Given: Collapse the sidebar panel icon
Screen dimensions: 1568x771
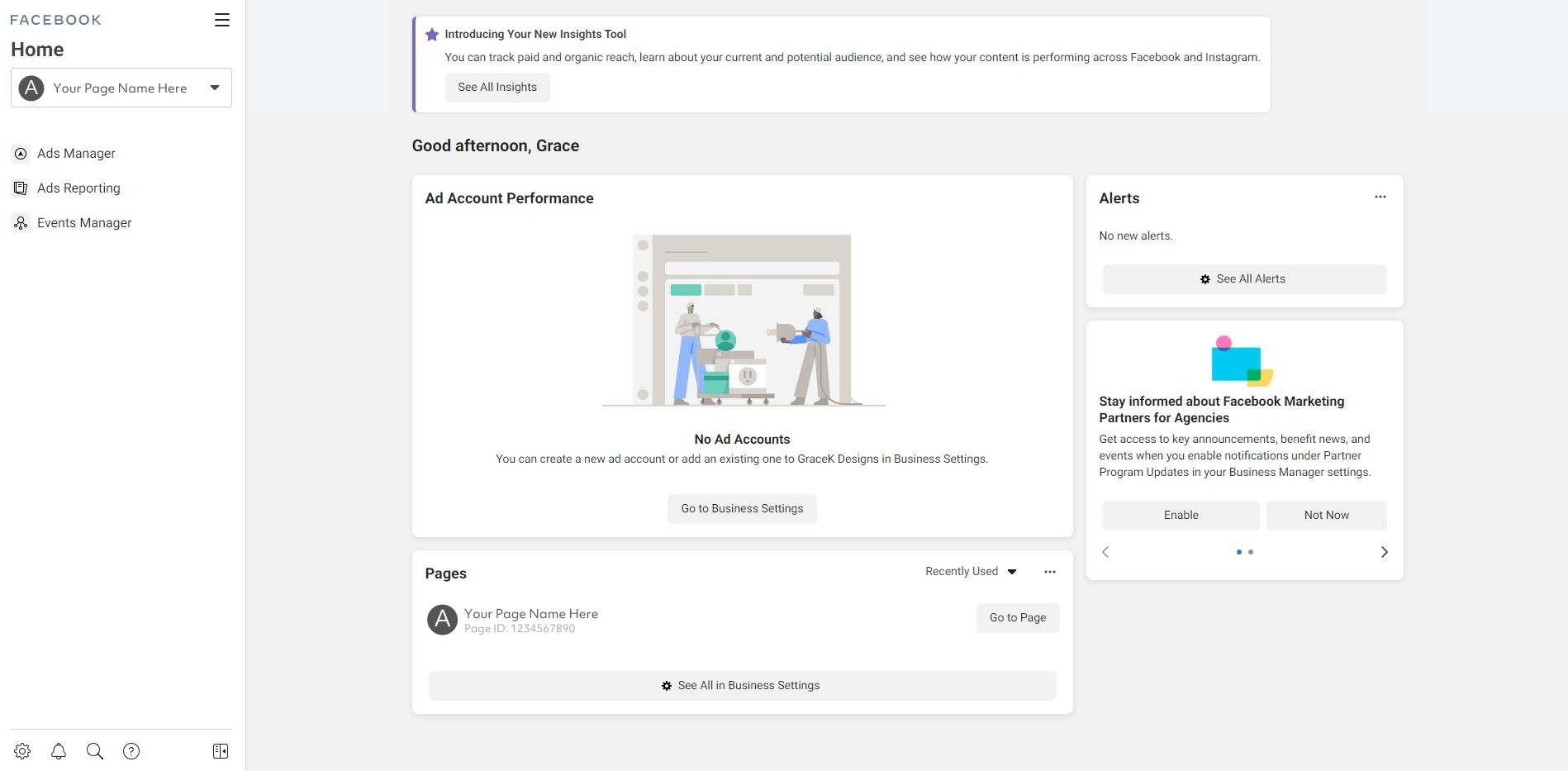Looking at the screenshot, I should coord(221,751).
